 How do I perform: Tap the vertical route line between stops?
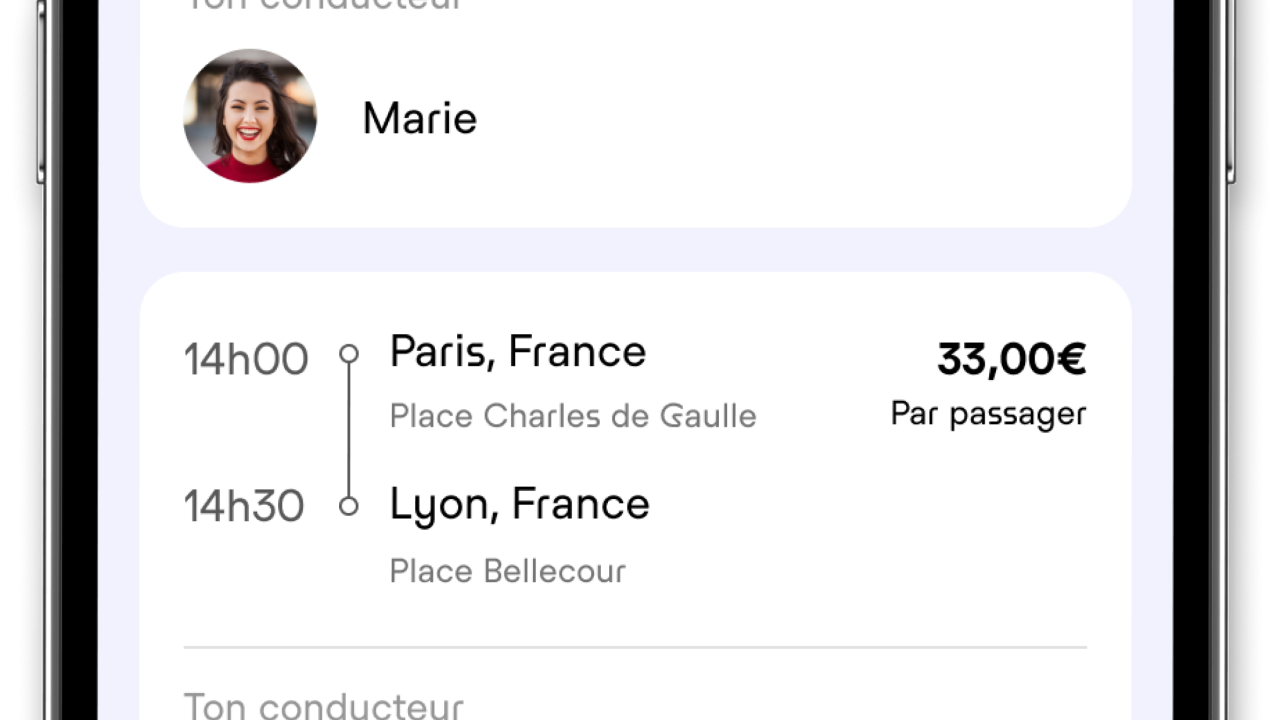point(349,430)
